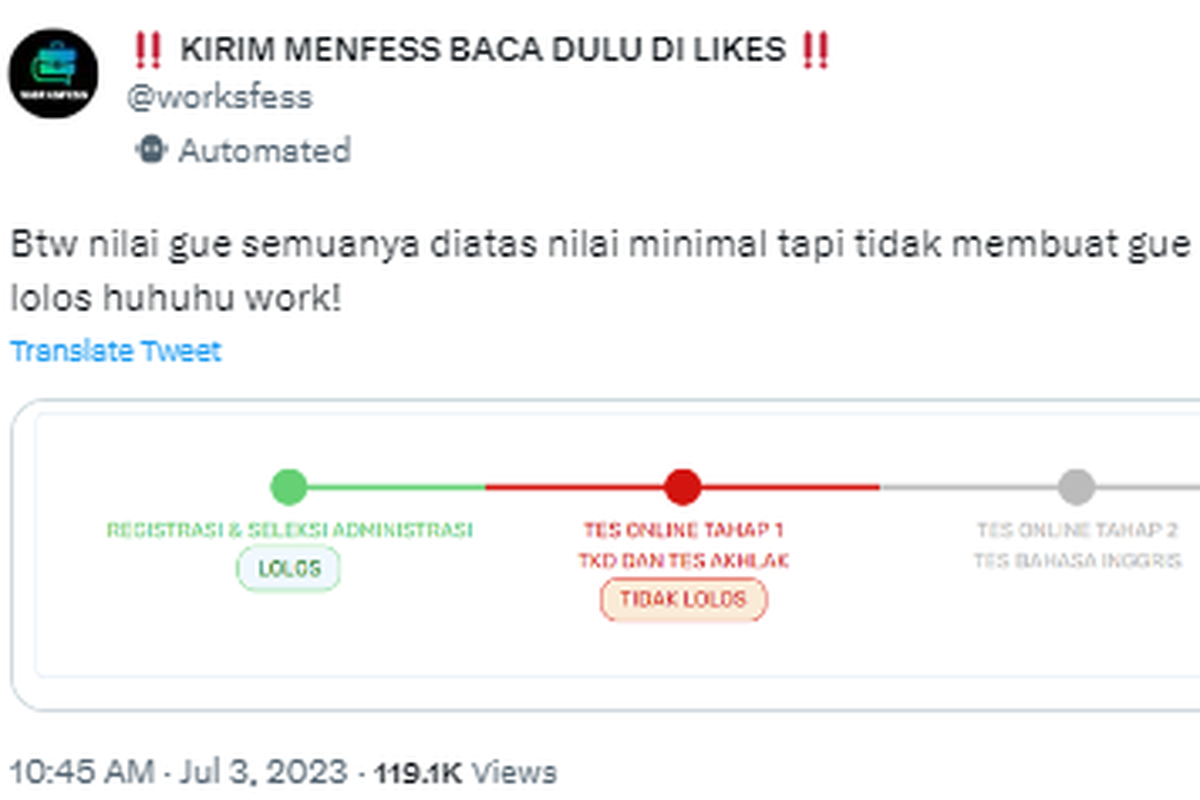
Task: Open the @worksfess handle link
Action: (219, 97)
